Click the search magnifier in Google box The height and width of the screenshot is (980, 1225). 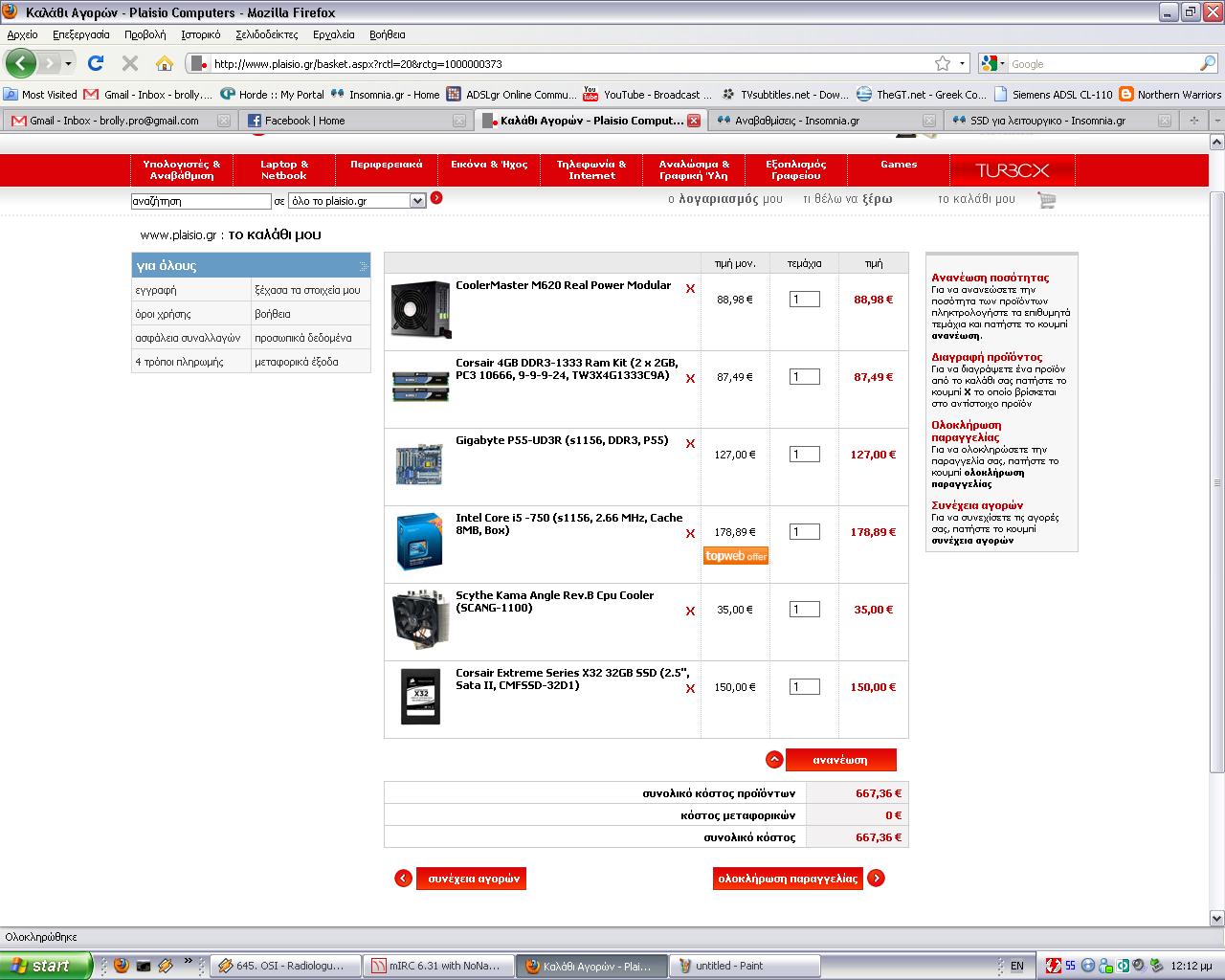[1208, 64]
